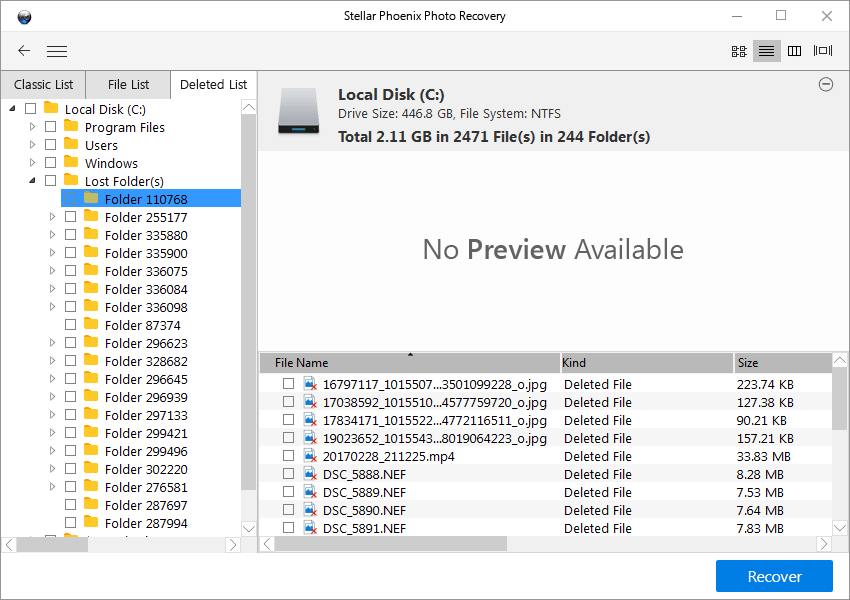This screenshot has height=600, width=850.
Task: Click folder icon for Users
Action: pos(71,145)
